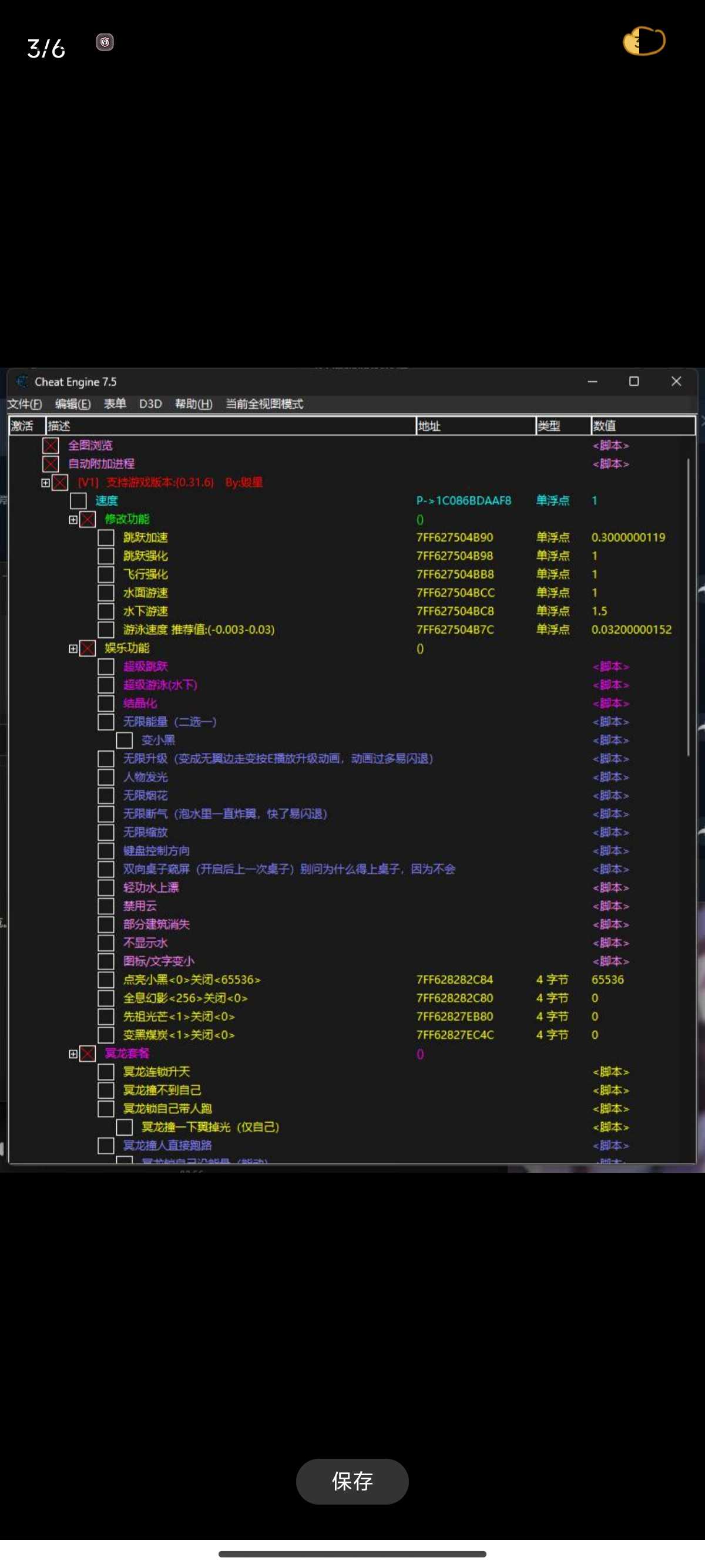This screenshot has width=705, height=1568.
Task: Click the 地址 column header
Action: pyautogui.click(x=475, y=426)
